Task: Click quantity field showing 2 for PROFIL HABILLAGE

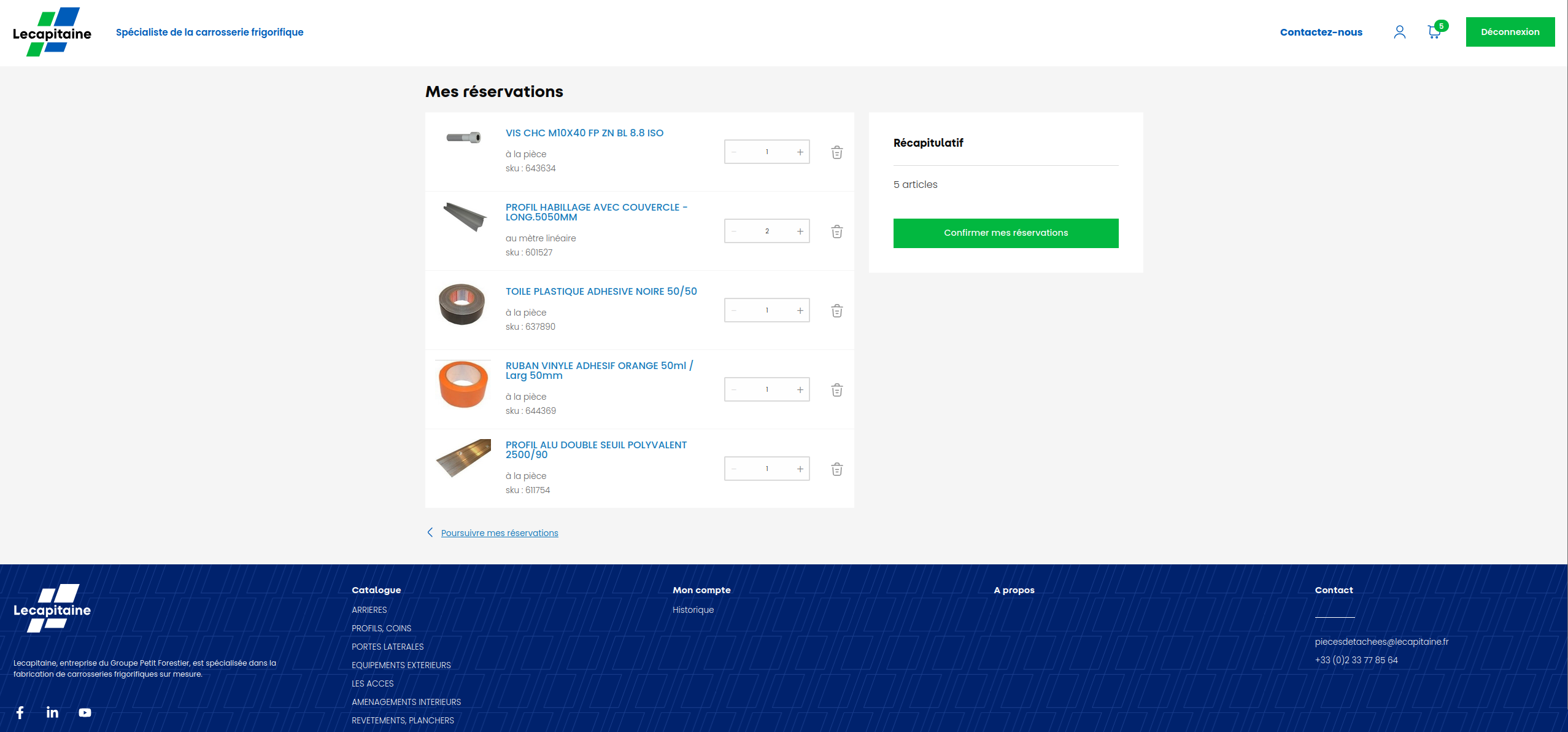Action: pyautogui.click(x=767, y=232)
